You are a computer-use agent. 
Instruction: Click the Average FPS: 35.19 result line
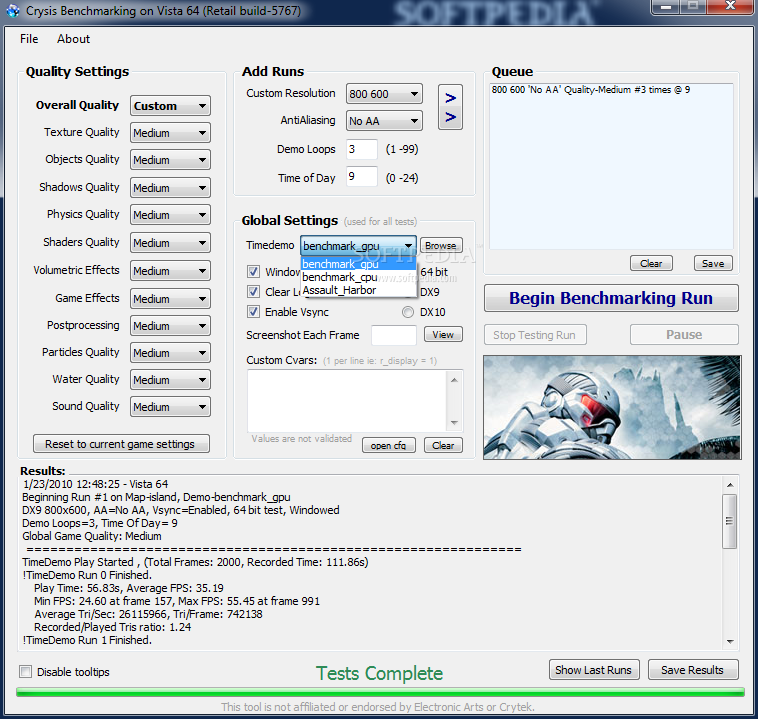129,588
